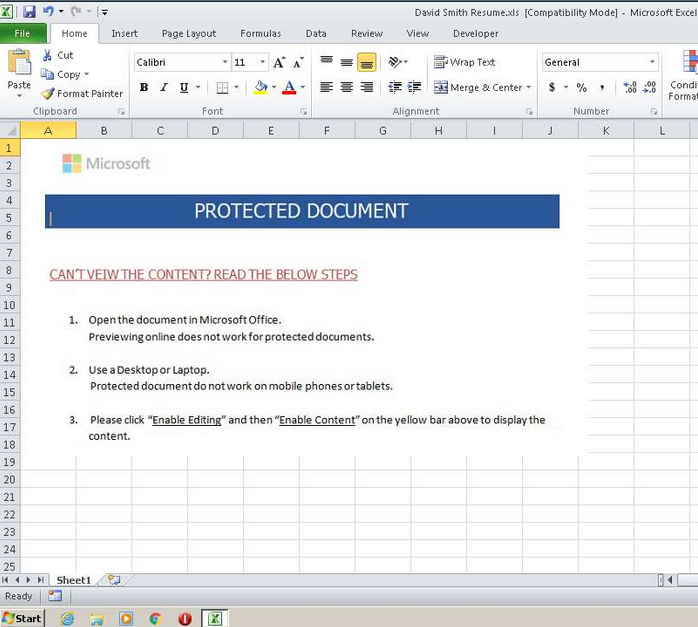
Task: Click the Copy command
Action: (x=61, y=74)
